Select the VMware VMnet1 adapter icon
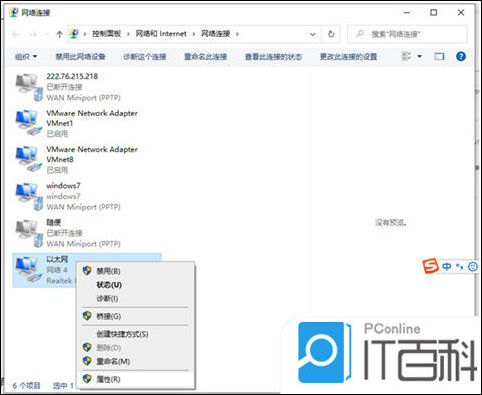 pos(29,123)
